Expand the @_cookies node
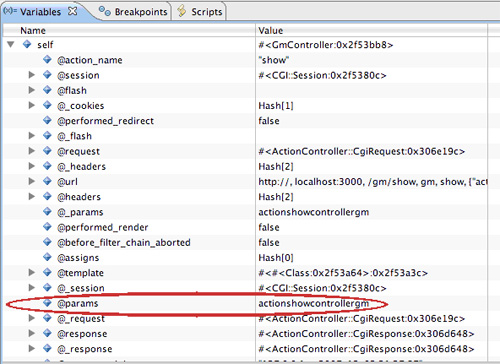The width and height of the screenshot is (500, 364). pyautogui.click(x=32, y=105)
